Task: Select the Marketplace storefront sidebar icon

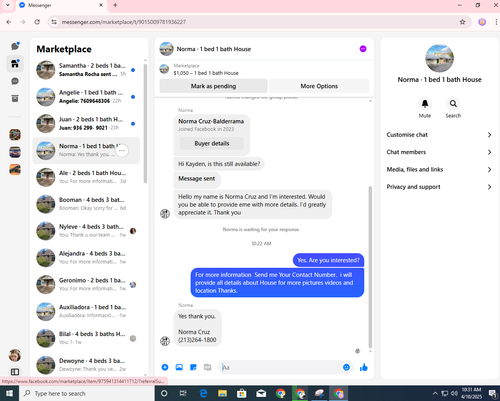Action: coord(15,63)
